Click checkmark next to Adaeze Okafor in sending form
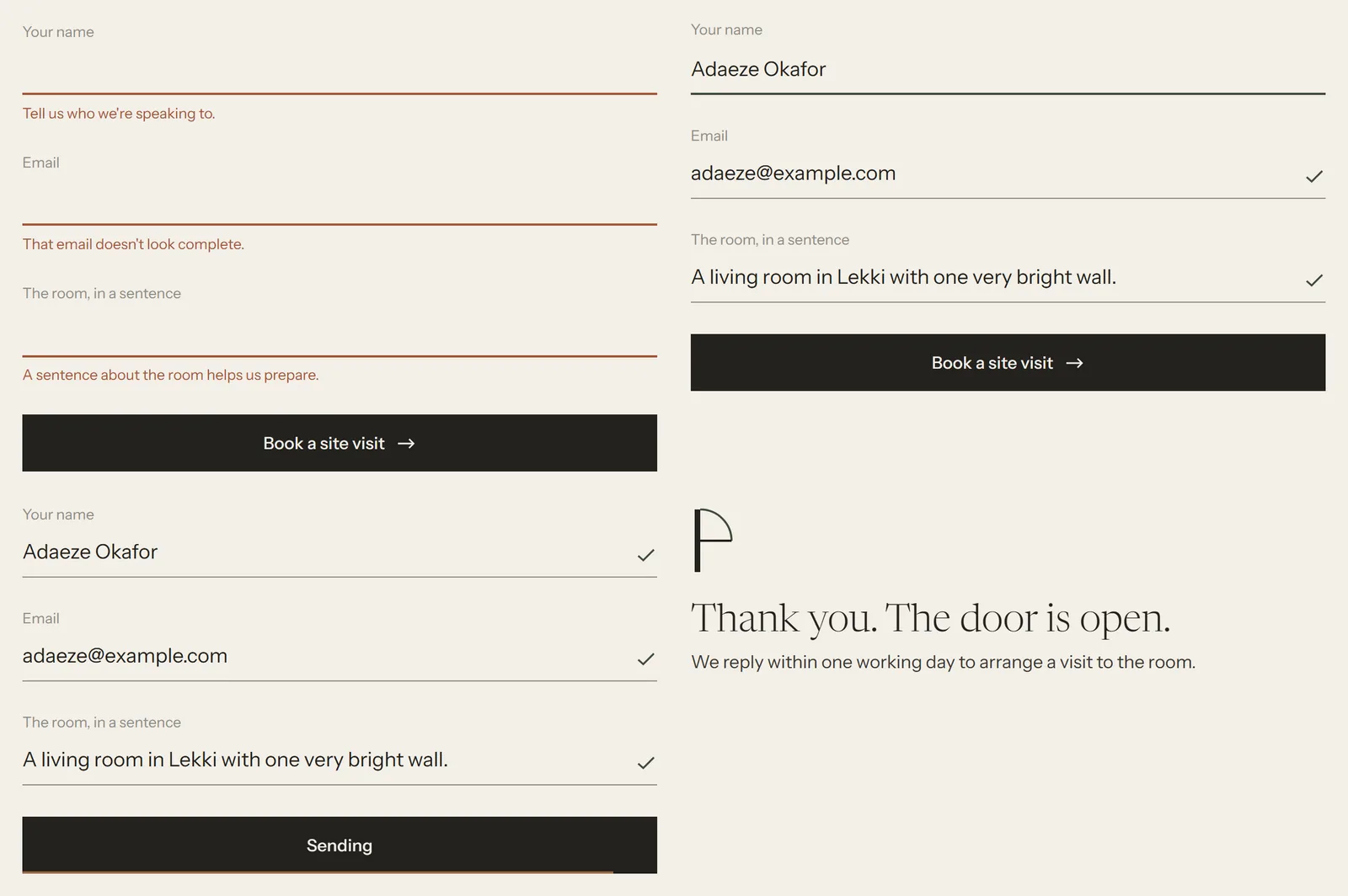The width and height of the screenshot is (1348, 896). point(646,555)
